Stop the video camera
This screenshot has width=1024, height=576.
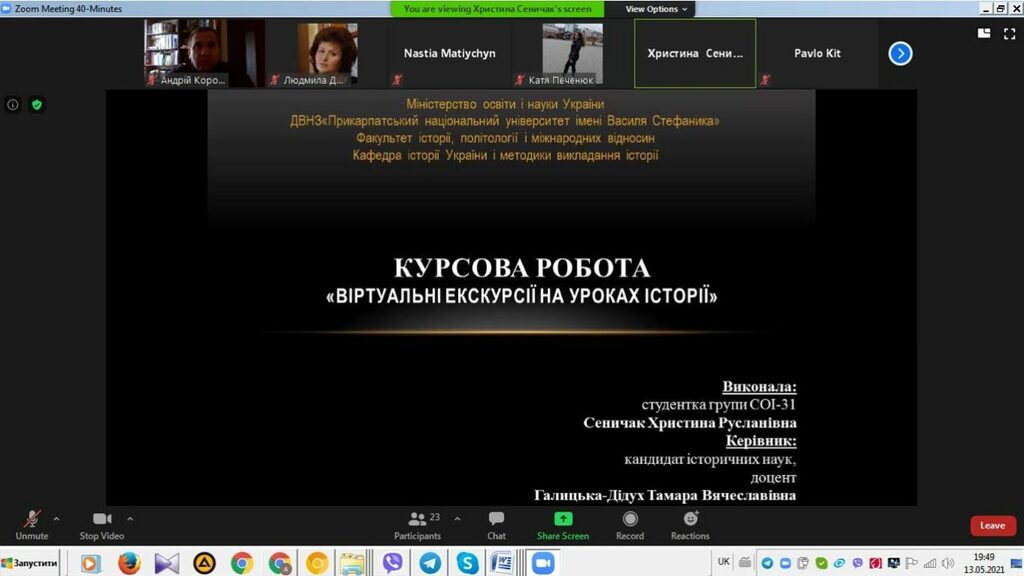click(102, 523)
